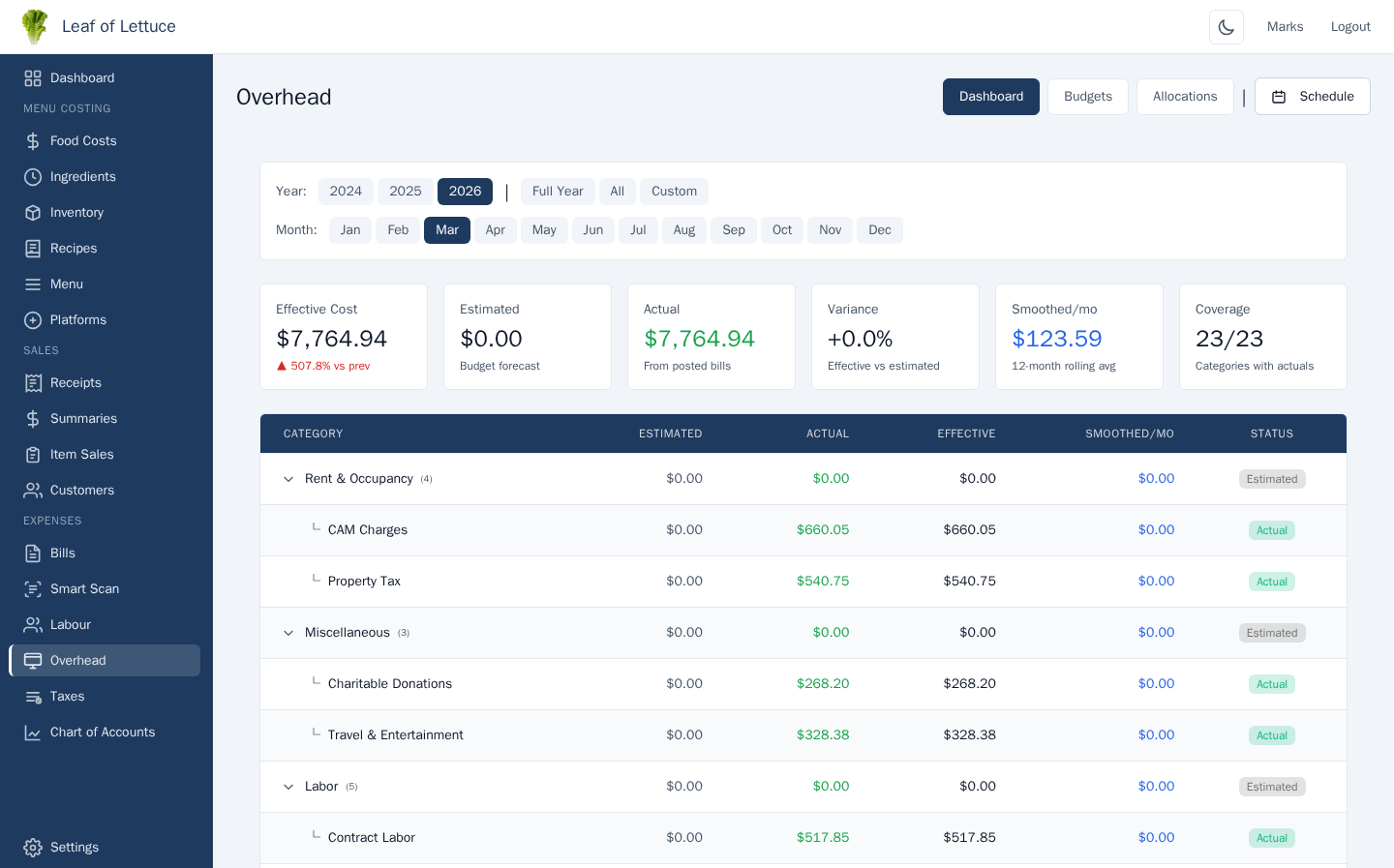Click the Leaf of Lettuce logo icon
1394x868 pixels.
[x=35, y=27]
